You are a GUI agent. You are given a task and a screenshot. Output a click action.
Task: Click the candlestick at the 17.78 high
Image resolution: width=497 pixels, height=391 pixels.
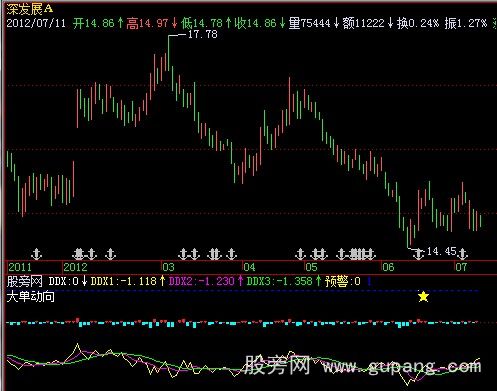click(169, 53)
